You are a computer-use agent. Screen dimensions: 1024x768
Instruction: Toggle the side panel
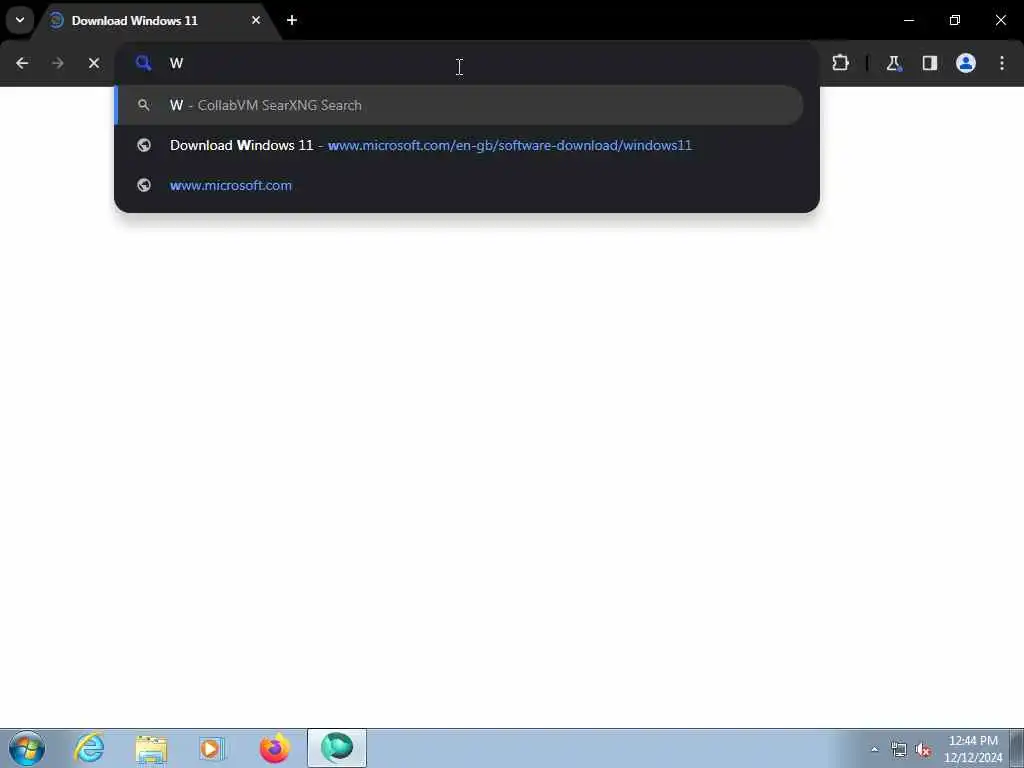pos(930,63)
